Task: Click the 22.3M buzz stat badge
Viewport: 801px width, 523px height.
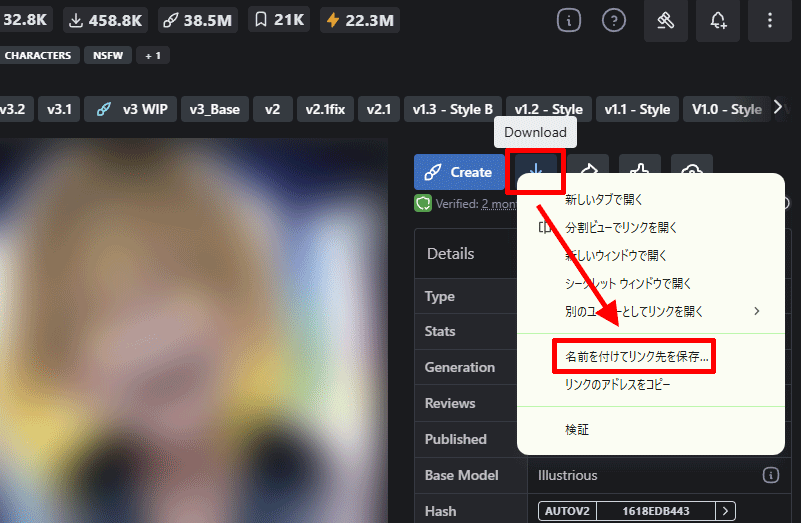Action: click(x=360, y=20)
